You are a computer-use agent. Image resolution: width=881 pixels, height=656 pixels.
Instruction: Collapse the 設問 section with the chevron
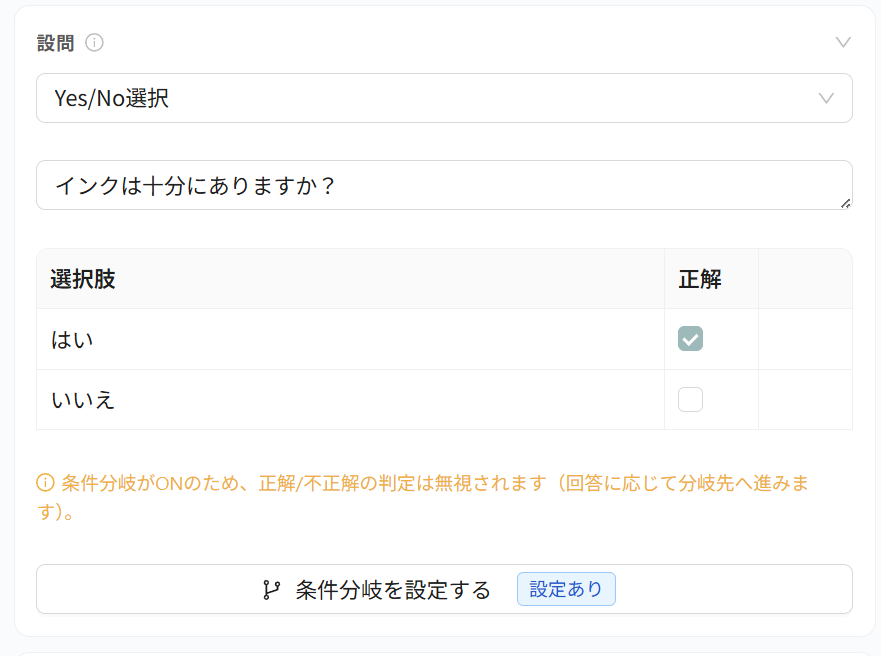[x=843, y=43]
